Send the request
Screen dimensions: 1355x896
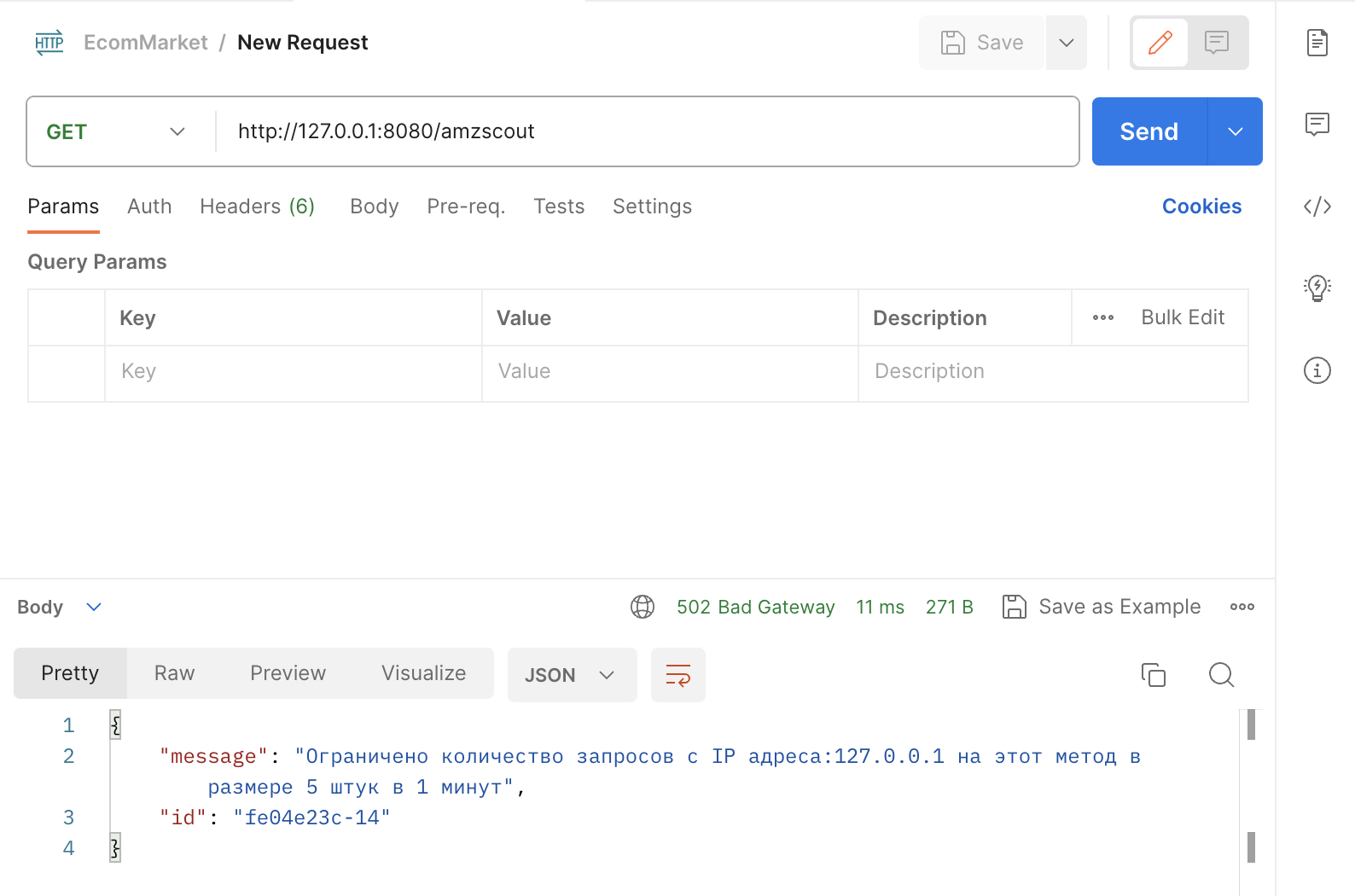(1149, 131)
